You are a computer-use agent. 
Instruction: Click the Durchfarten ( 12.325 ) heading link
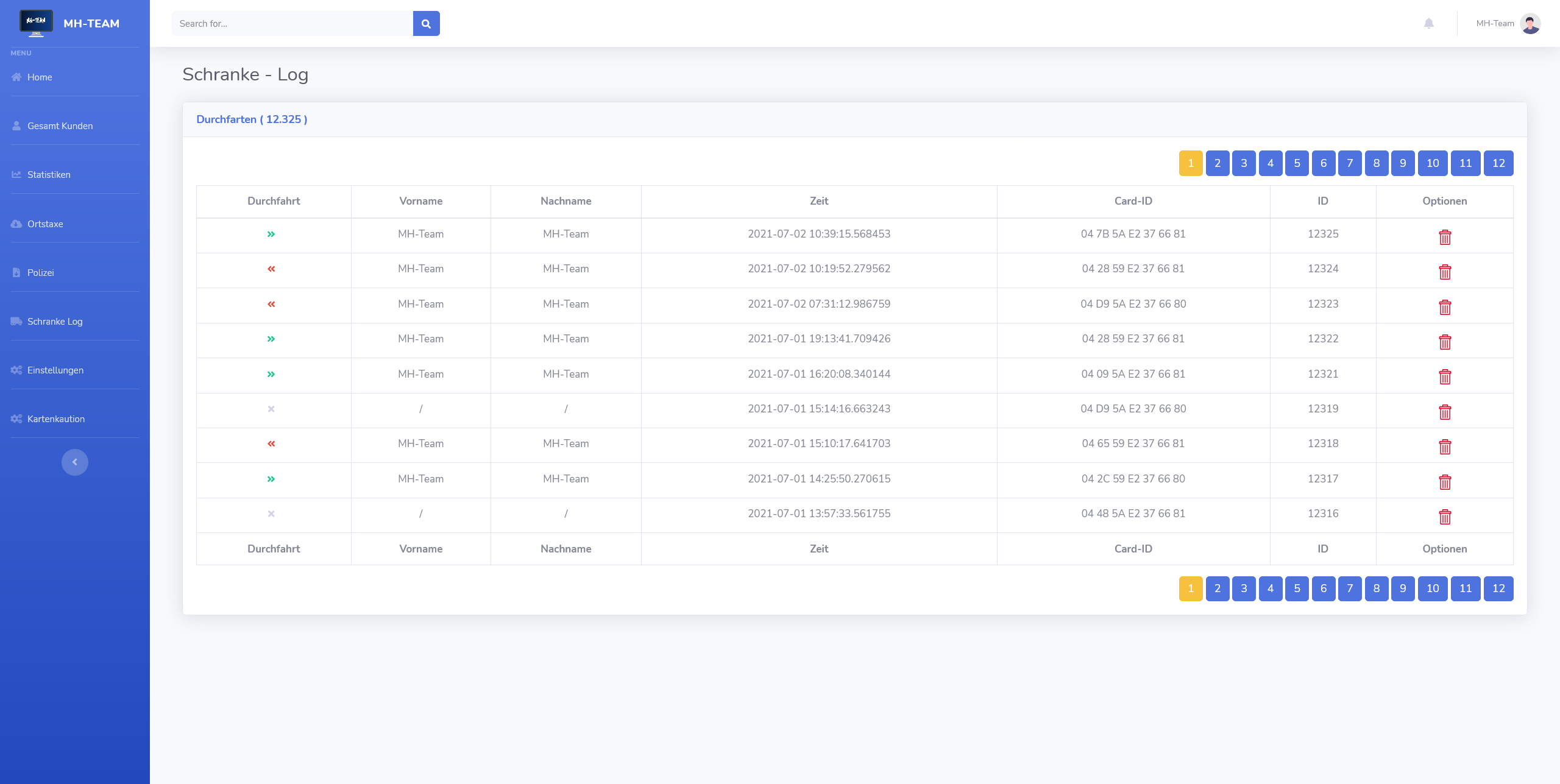click(x=252, y=119)
